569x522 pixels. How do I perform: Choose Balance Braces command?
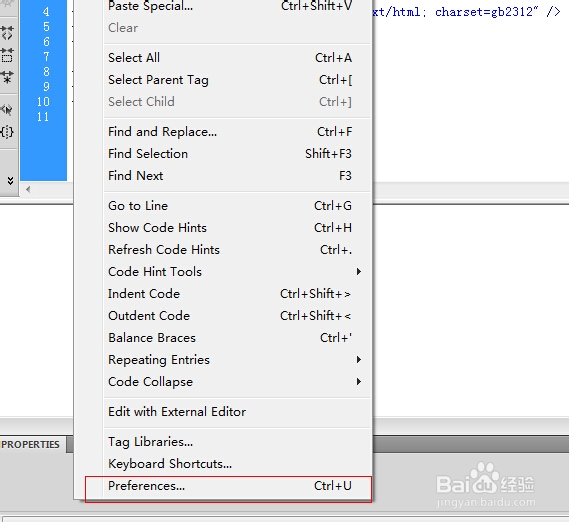(x=229, y=338)
